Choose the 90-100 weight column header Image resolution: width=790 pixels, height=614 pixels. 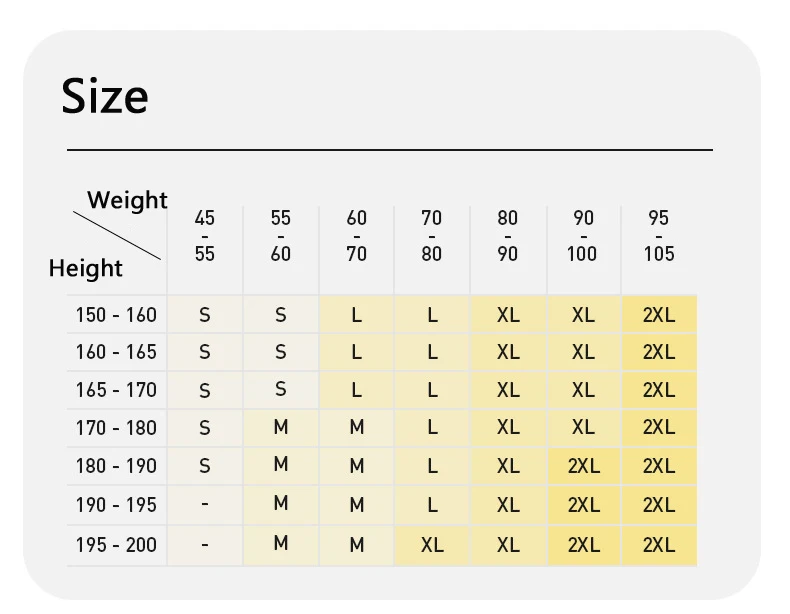pyautogui.click(x=582, y=236)
